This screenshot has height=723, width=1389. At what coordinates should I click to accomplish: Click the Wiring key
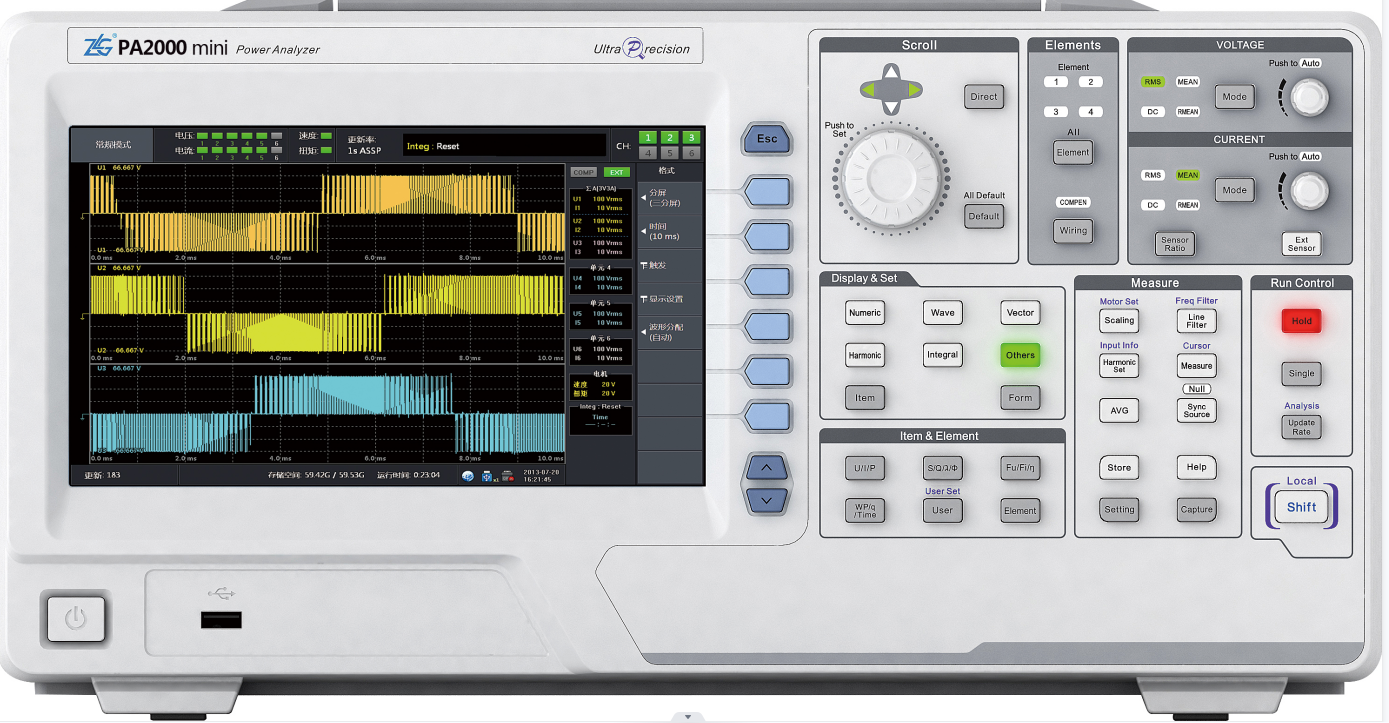tap(1073, 231)
